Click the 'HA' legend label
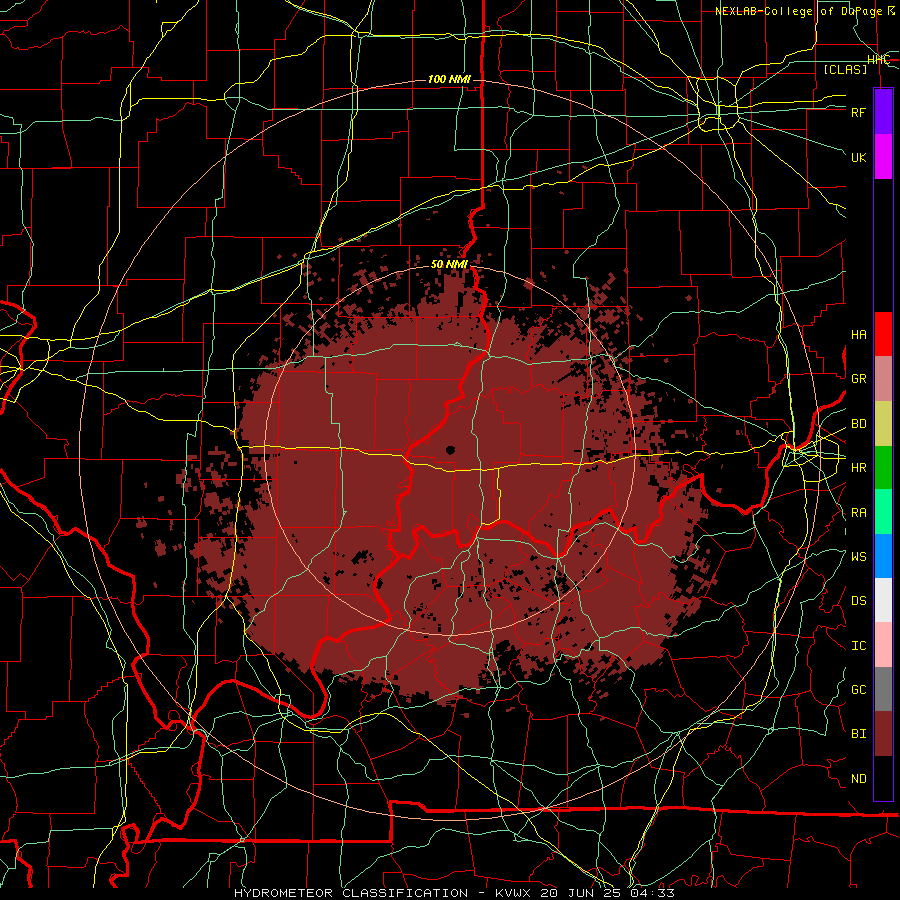Image resolution: width=900 pixels, height=900 pixels. pos(859,335)
